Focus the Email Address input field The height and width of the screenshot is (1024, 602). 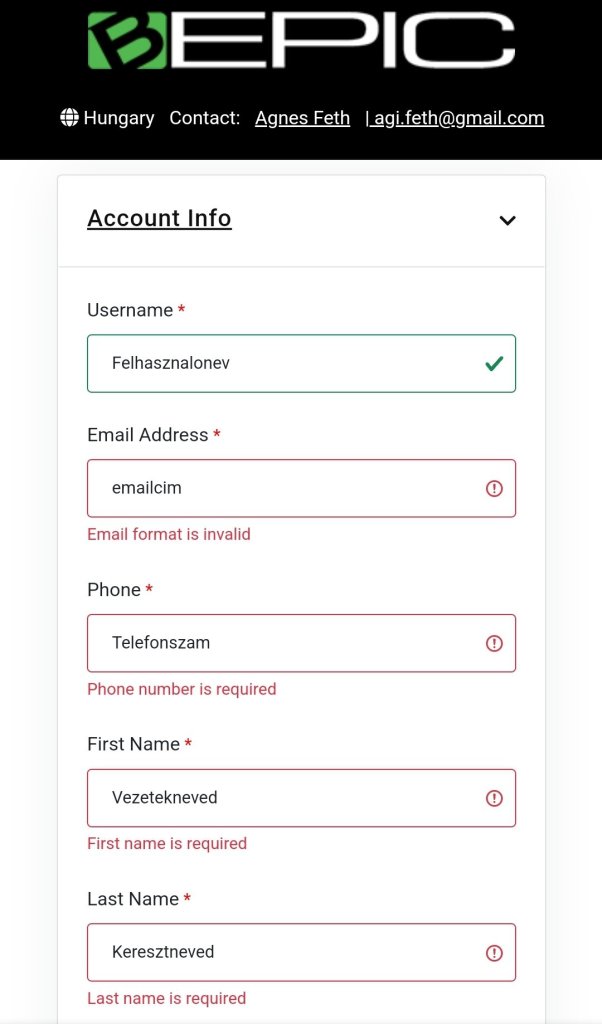280,489
